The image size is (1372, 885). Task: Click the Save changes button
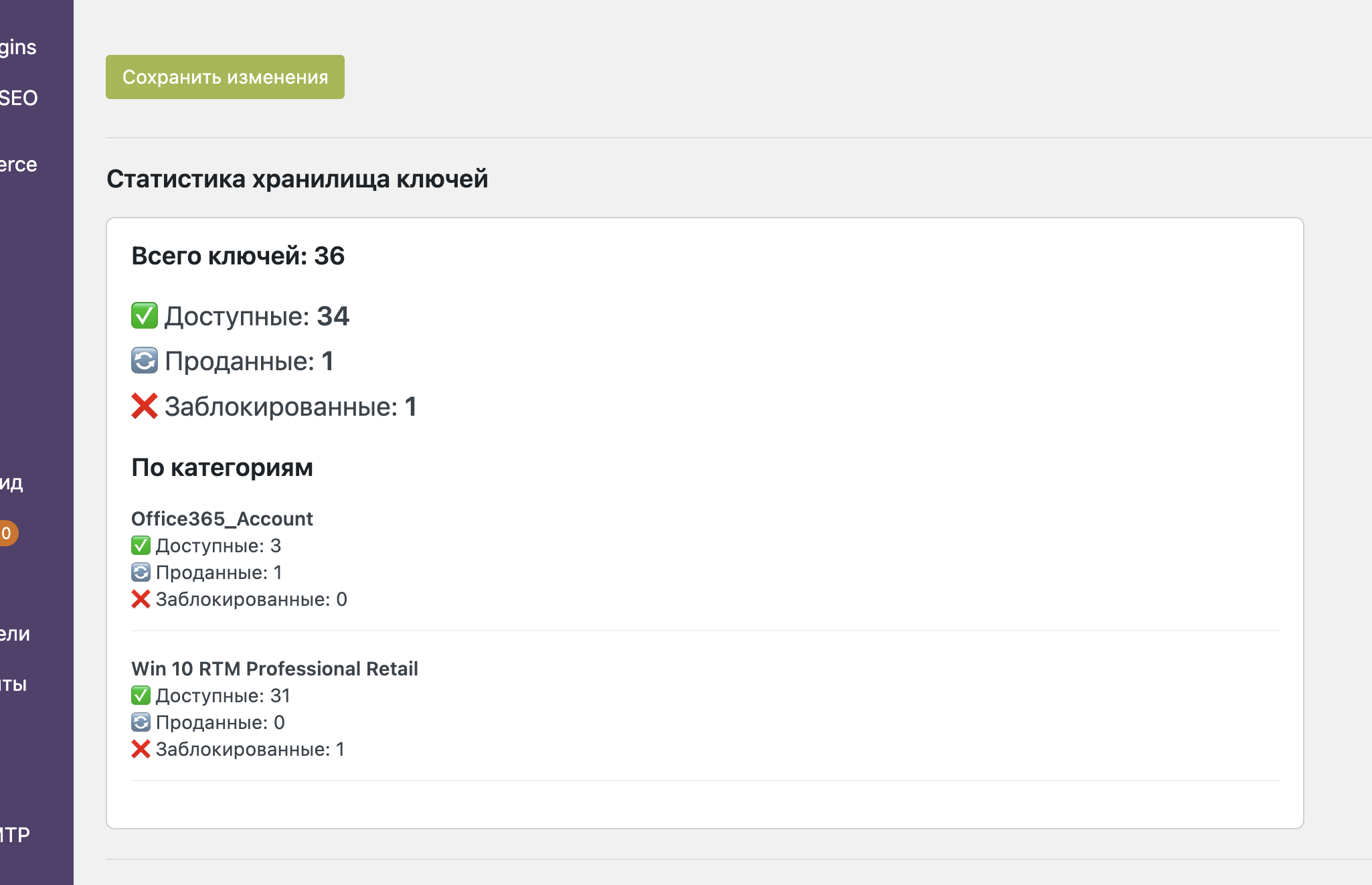(x=225, y=77)
